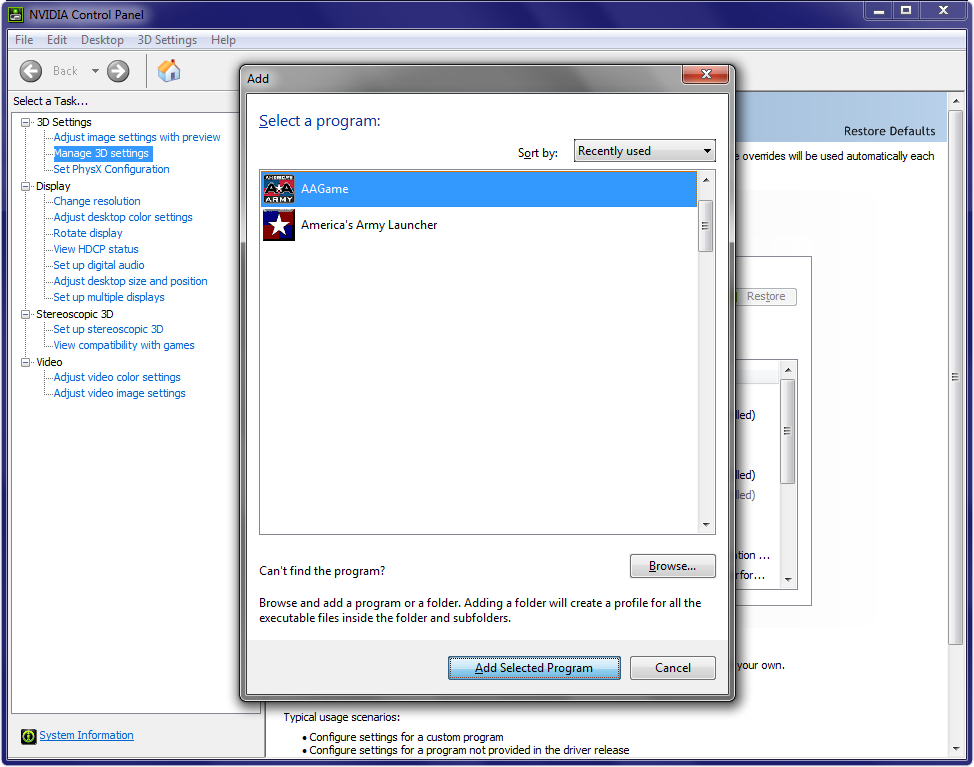Open Set PhysX Configuration task
The width and height of the screenshot is (974, 767).
tap(111, 170)
